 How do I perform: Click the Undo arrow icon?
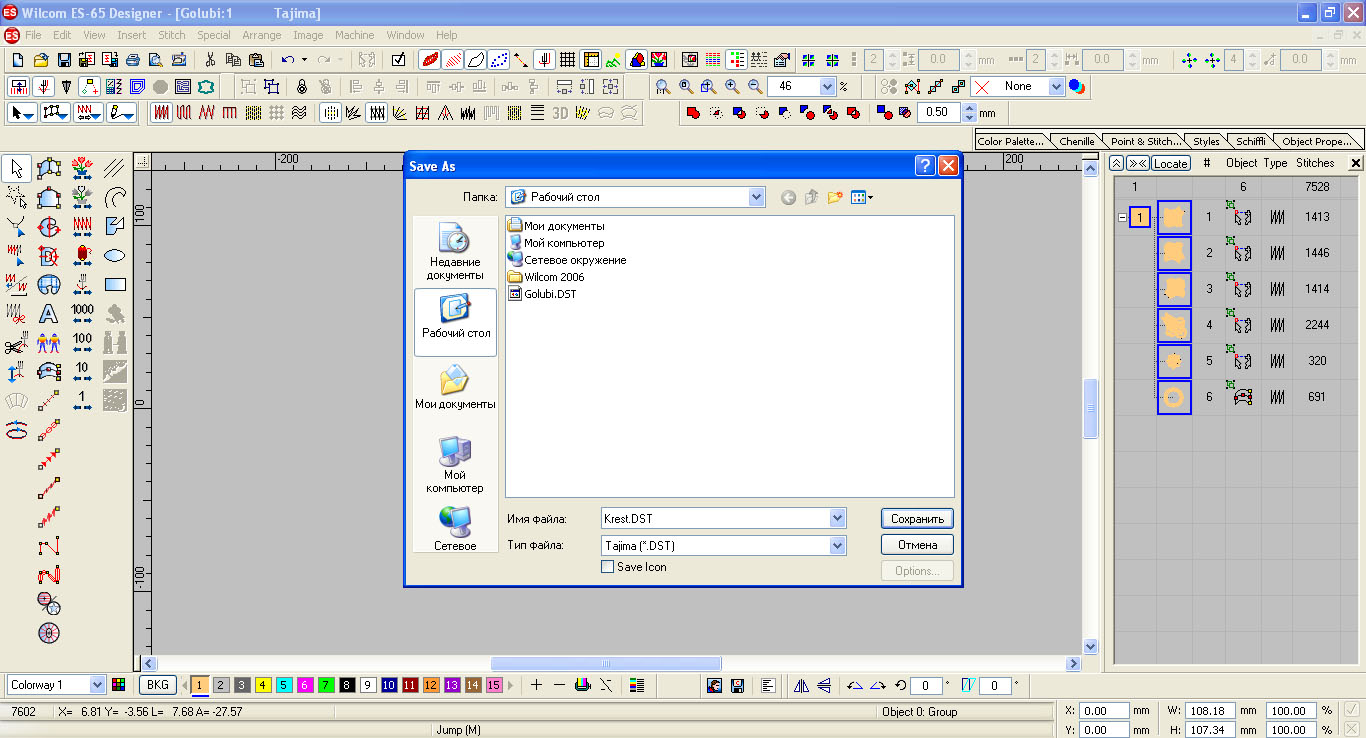tap(288, 60)
